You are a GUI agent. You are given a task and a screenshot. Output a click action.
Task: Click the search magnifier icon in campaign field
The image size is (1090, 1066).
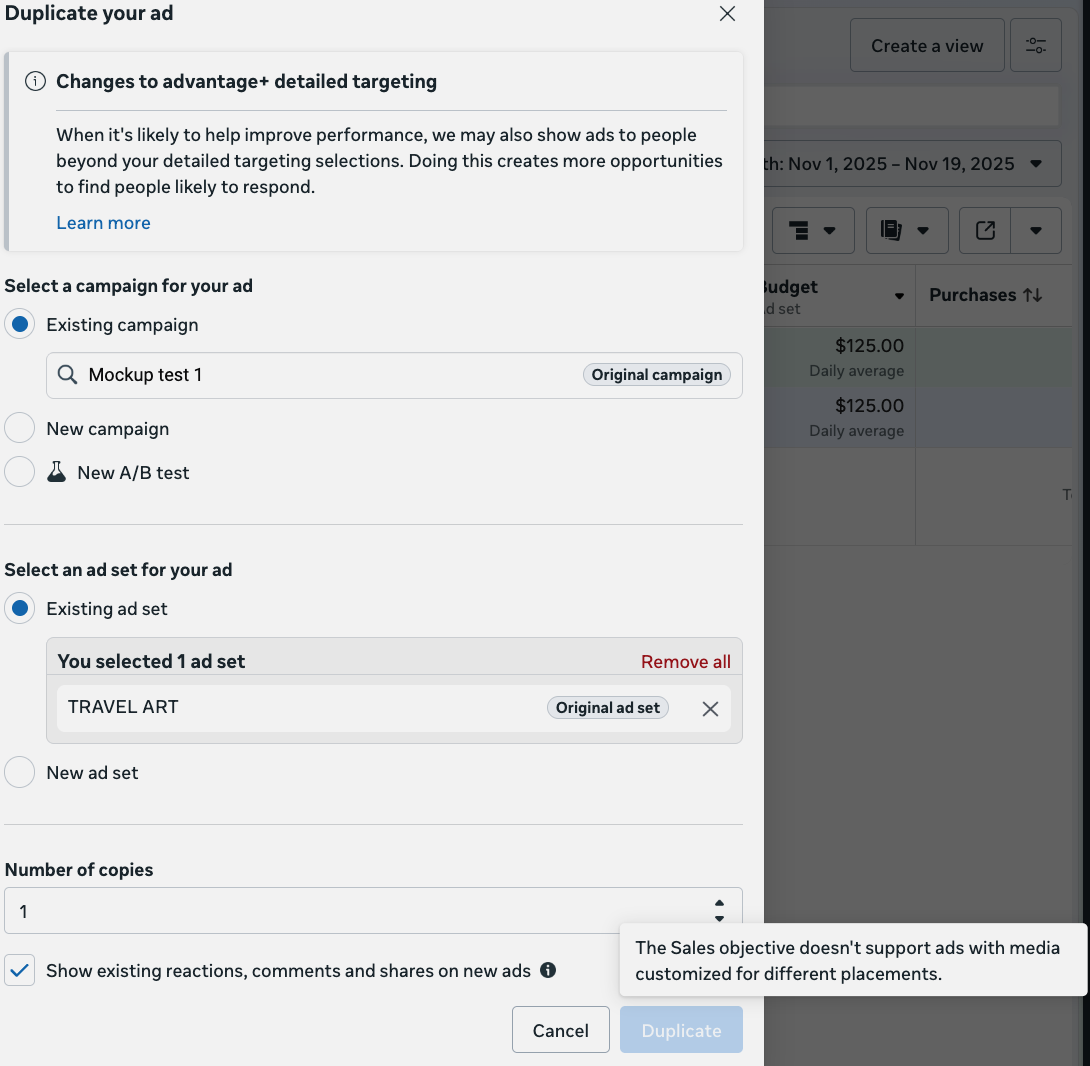click(67, 375)
